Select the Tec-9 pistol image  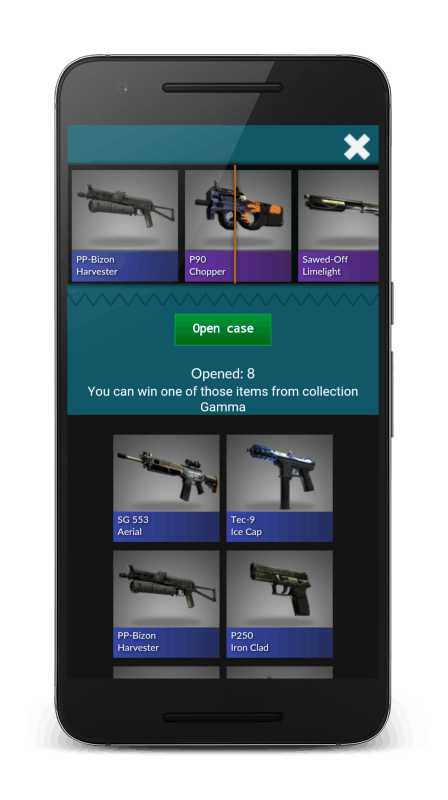click(280, 473)
